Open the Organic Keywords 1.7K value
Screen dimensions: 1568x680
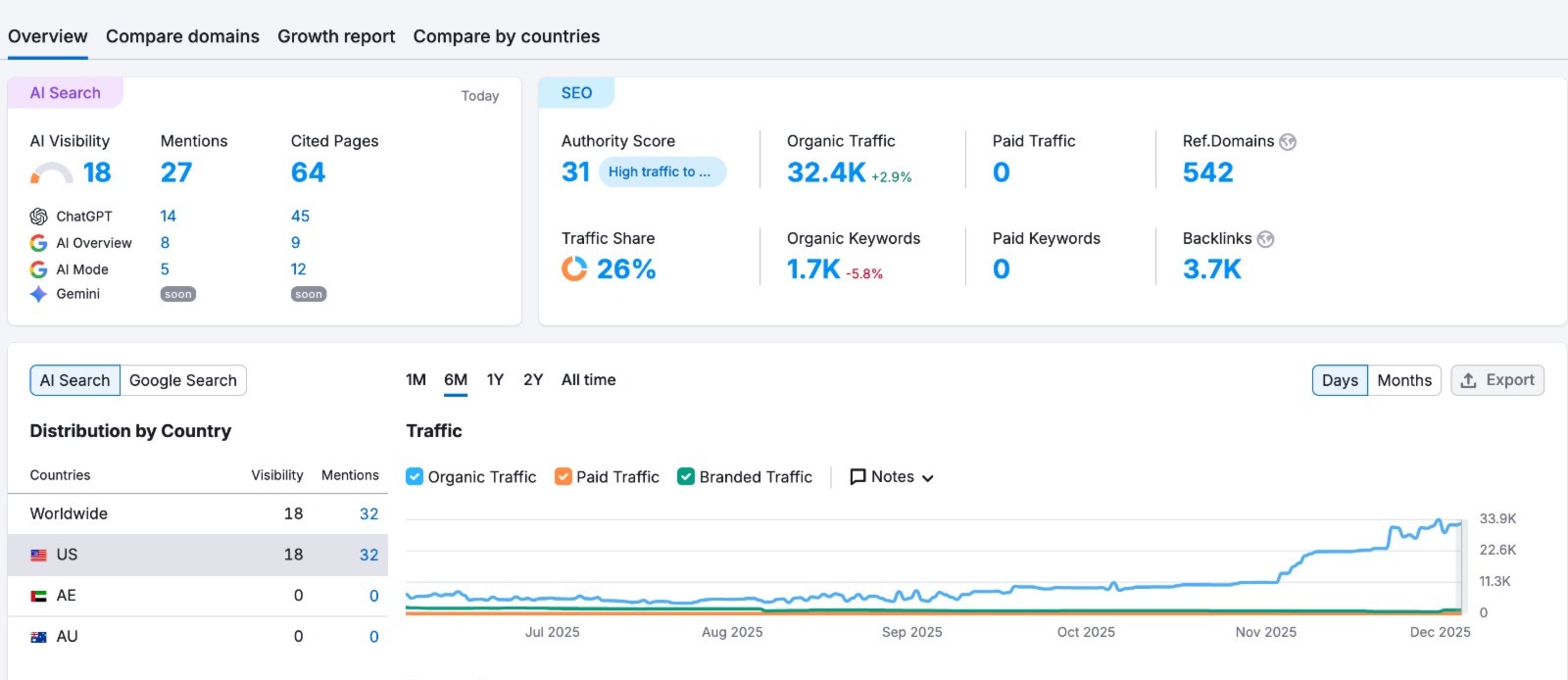click(813, 269)
